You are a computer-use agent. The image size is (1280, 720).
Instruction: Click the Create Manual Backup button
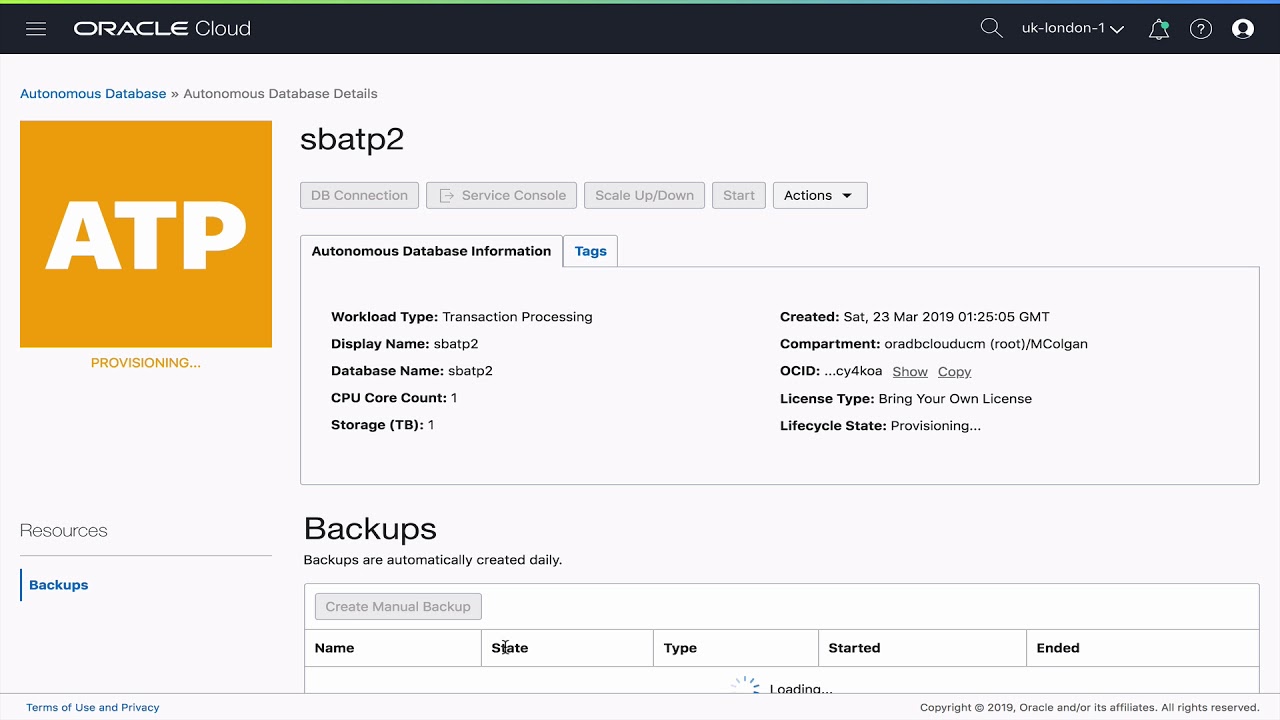[x=398, y=606]
